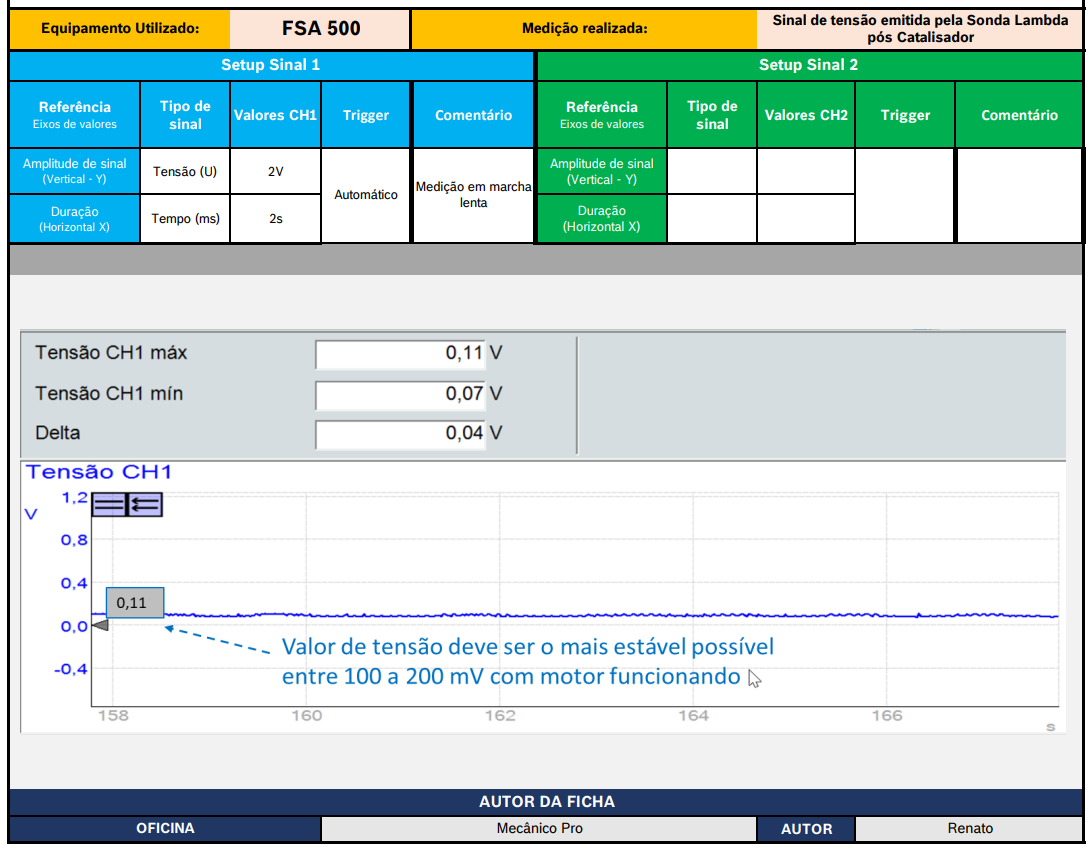
Task: Click the Tipo de sinal header in Setup Sinal 2
Action: 712,115
